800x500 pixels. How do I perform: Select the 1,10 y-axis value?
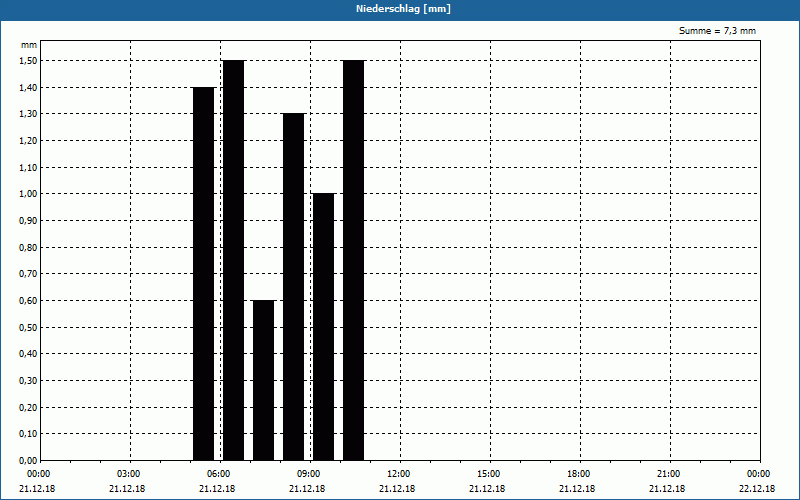point(28,168)
